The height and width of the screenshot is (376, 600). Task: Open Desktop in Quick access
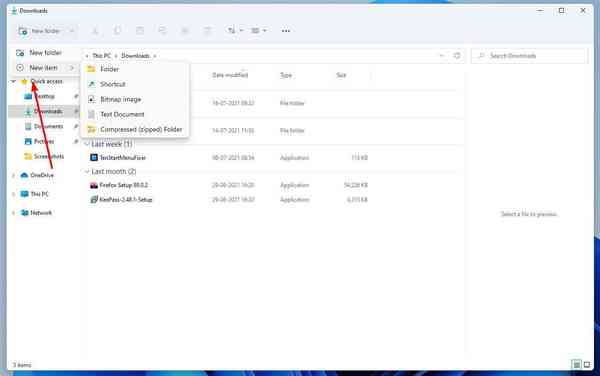pyautogui.click(x=44, y=96)
